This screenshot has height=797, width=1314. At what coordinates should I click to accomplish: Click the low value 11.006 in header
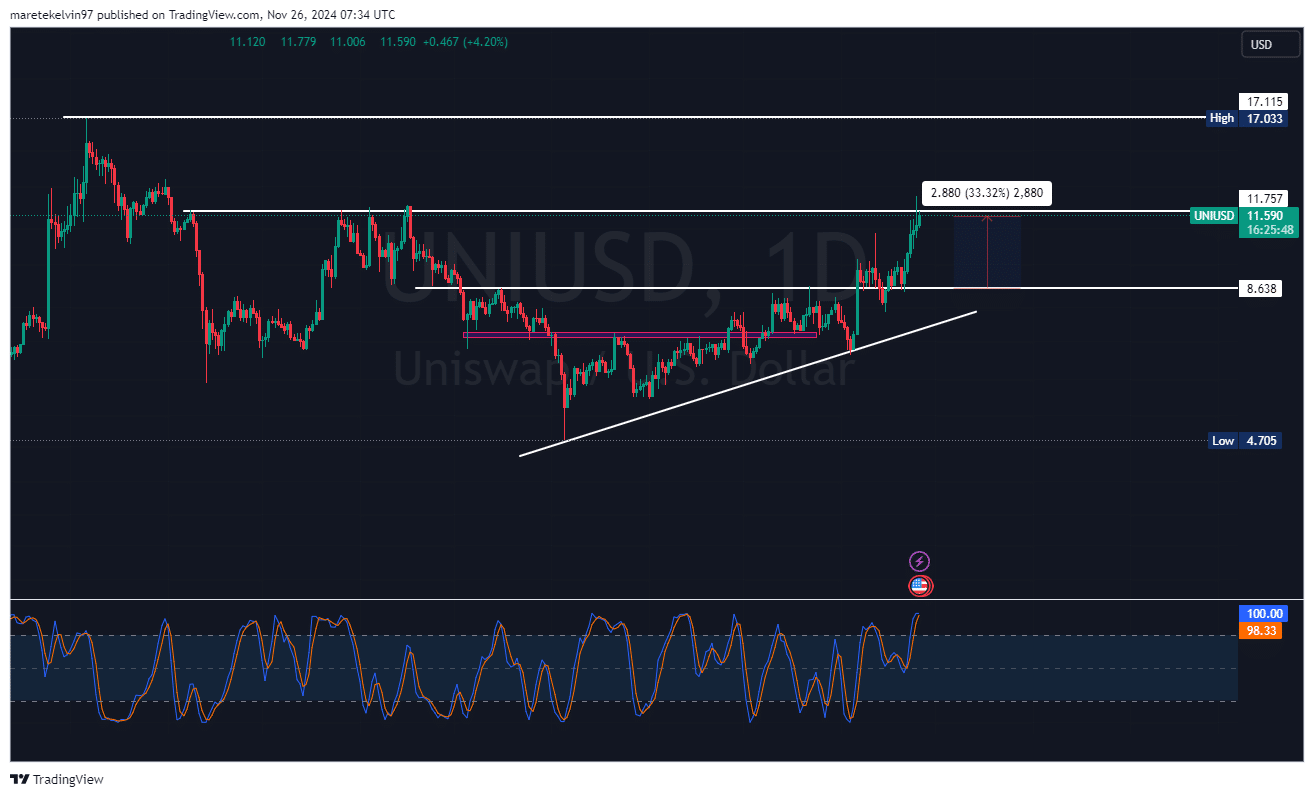click(349, 42)
